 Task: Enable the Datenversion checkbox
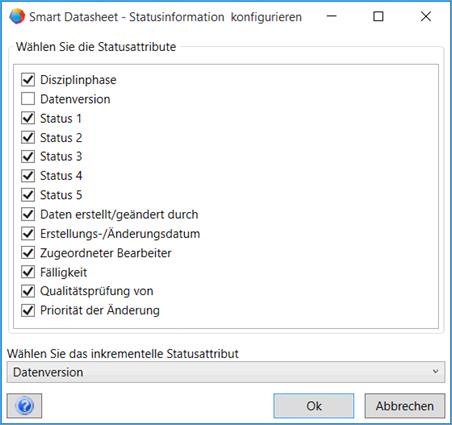coord(28,99)
